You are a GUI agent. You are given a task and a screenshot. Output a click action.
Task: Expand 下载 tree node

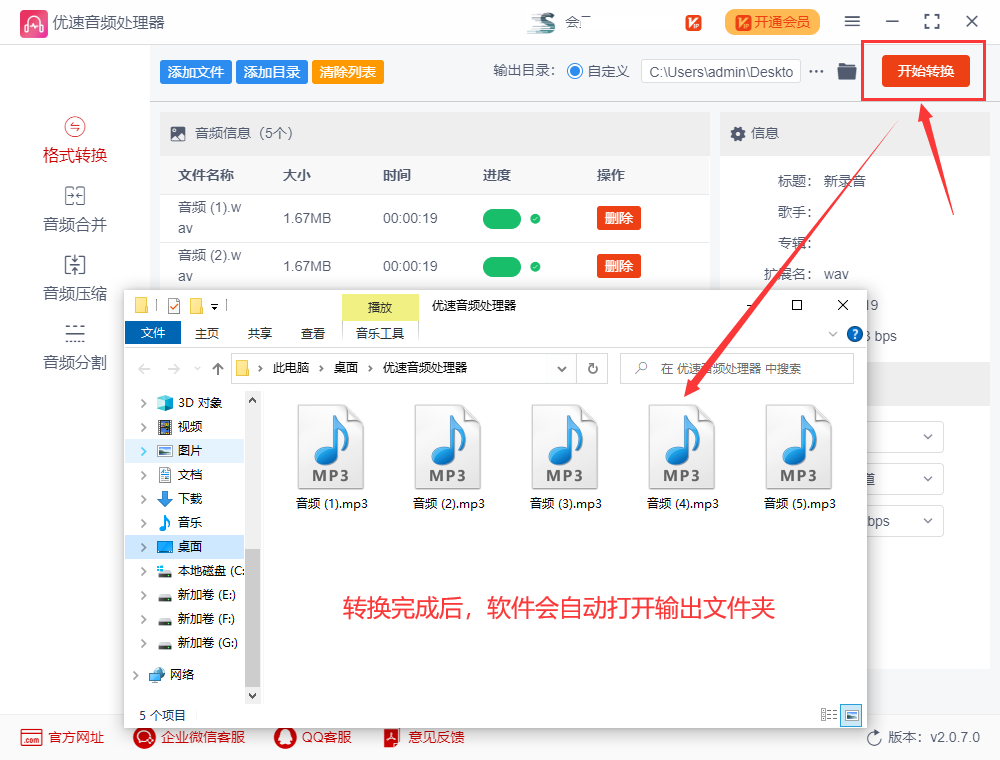tap(143, 499)
